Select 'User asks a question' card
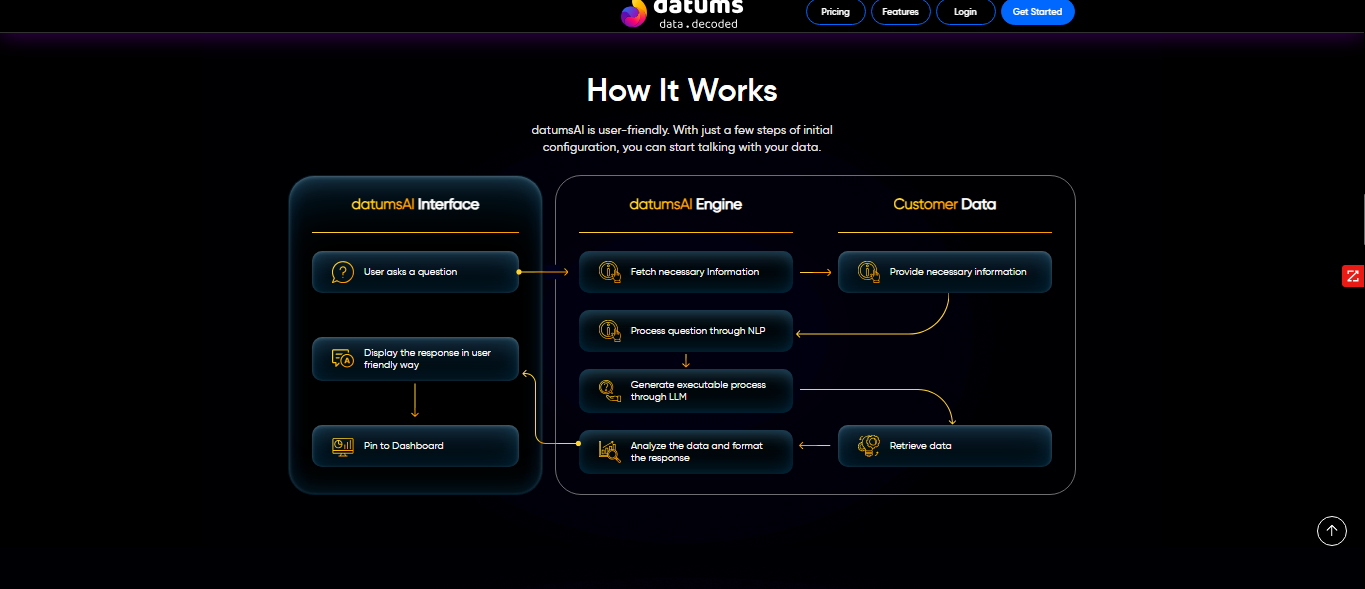 click(x=415, y=272)
